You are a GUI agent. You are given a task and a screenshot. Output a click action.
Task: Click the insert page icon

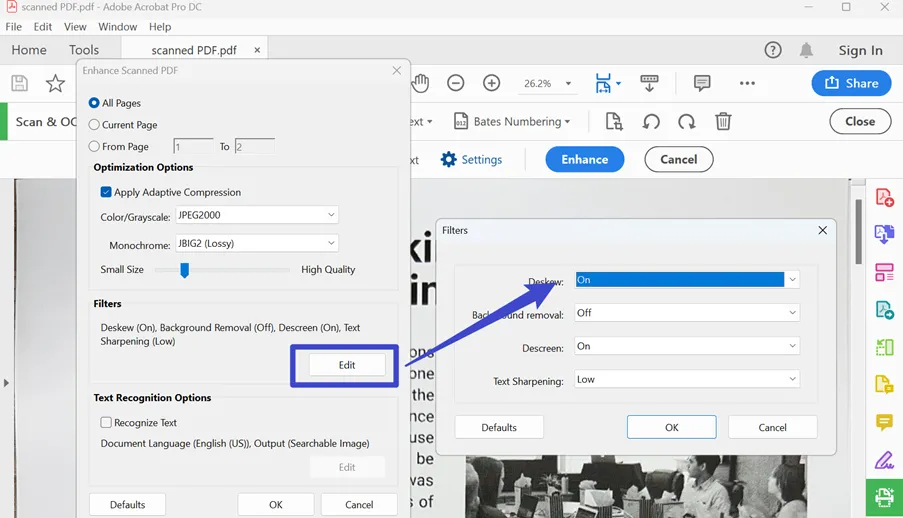point(614,122)
